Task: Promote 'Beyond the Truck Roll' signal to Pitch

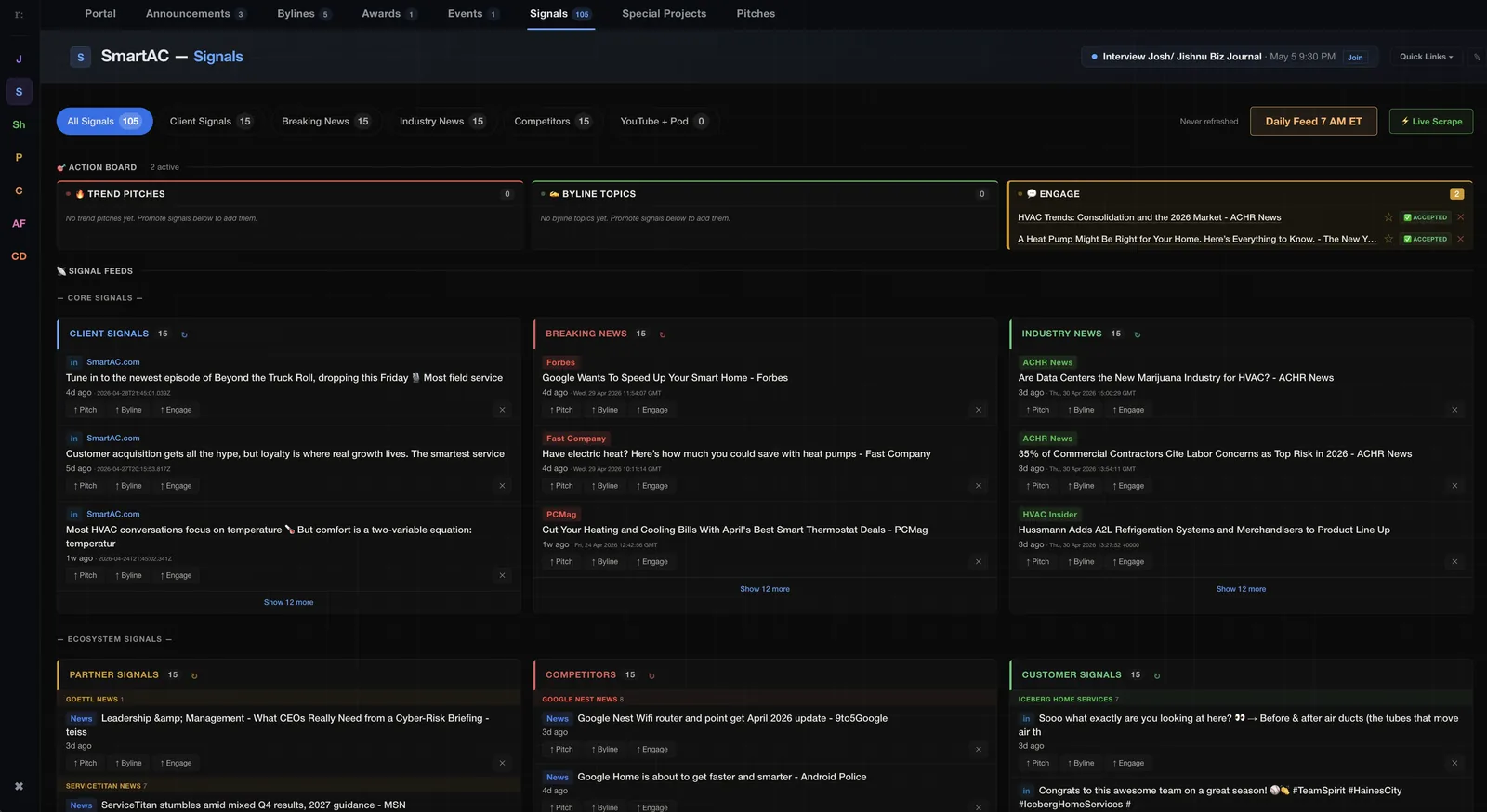Action: pyautogui.click(x=86, y=410)
